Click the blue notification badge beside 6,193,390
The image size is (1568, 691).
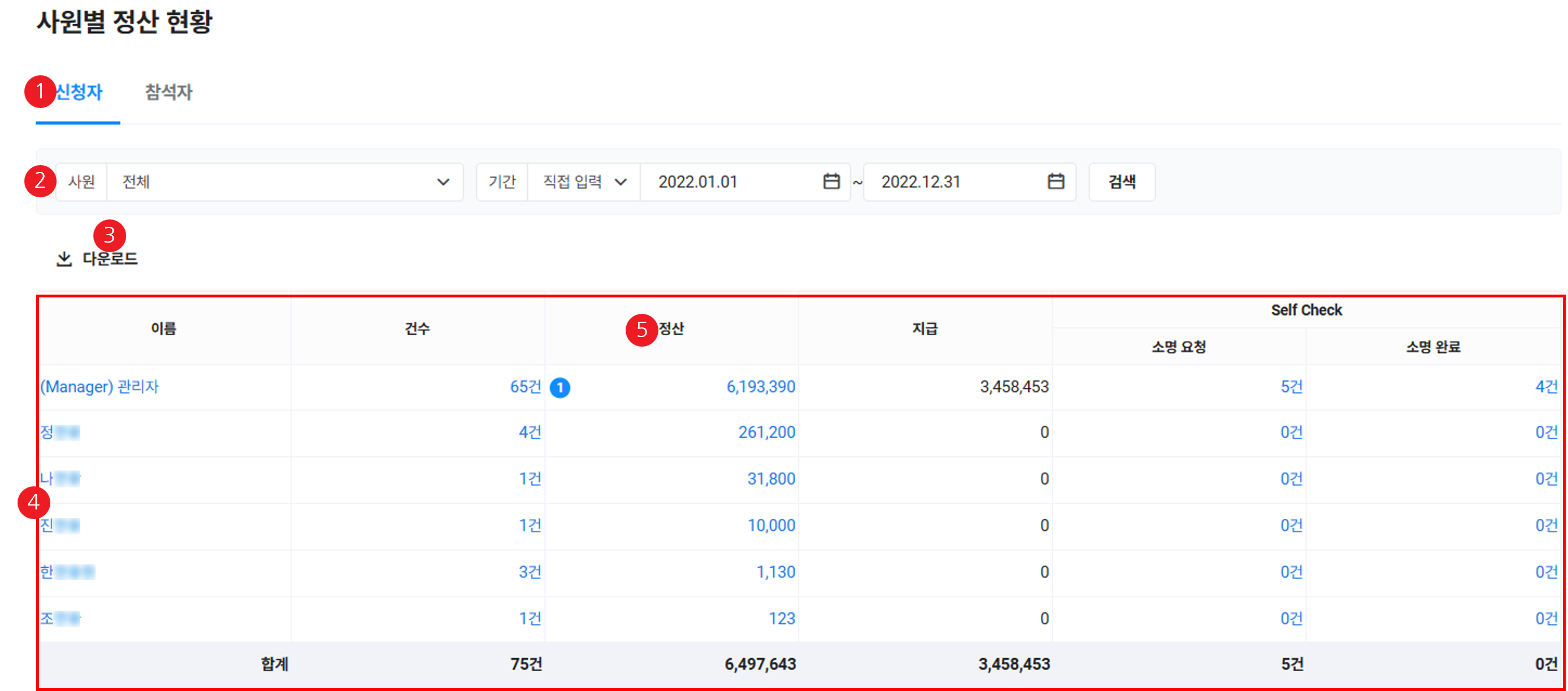[x=559, y=387]
